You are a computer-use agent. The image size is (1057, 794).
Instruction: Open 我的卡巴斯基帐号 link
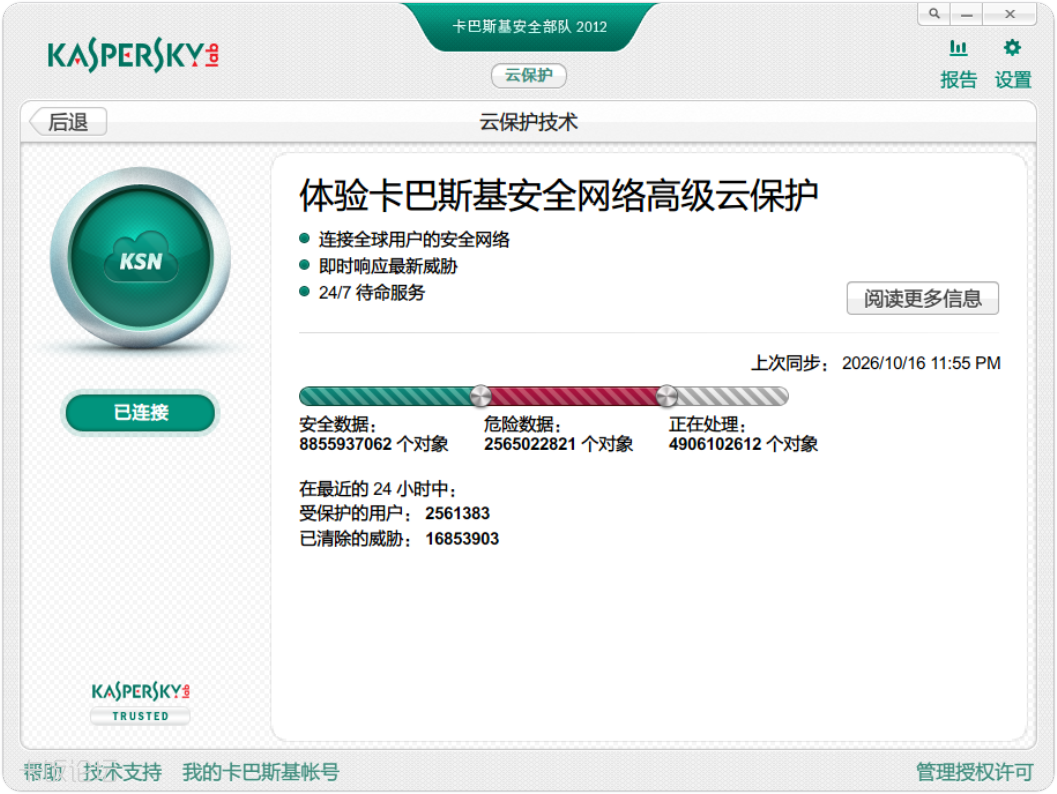click(261, 772)
